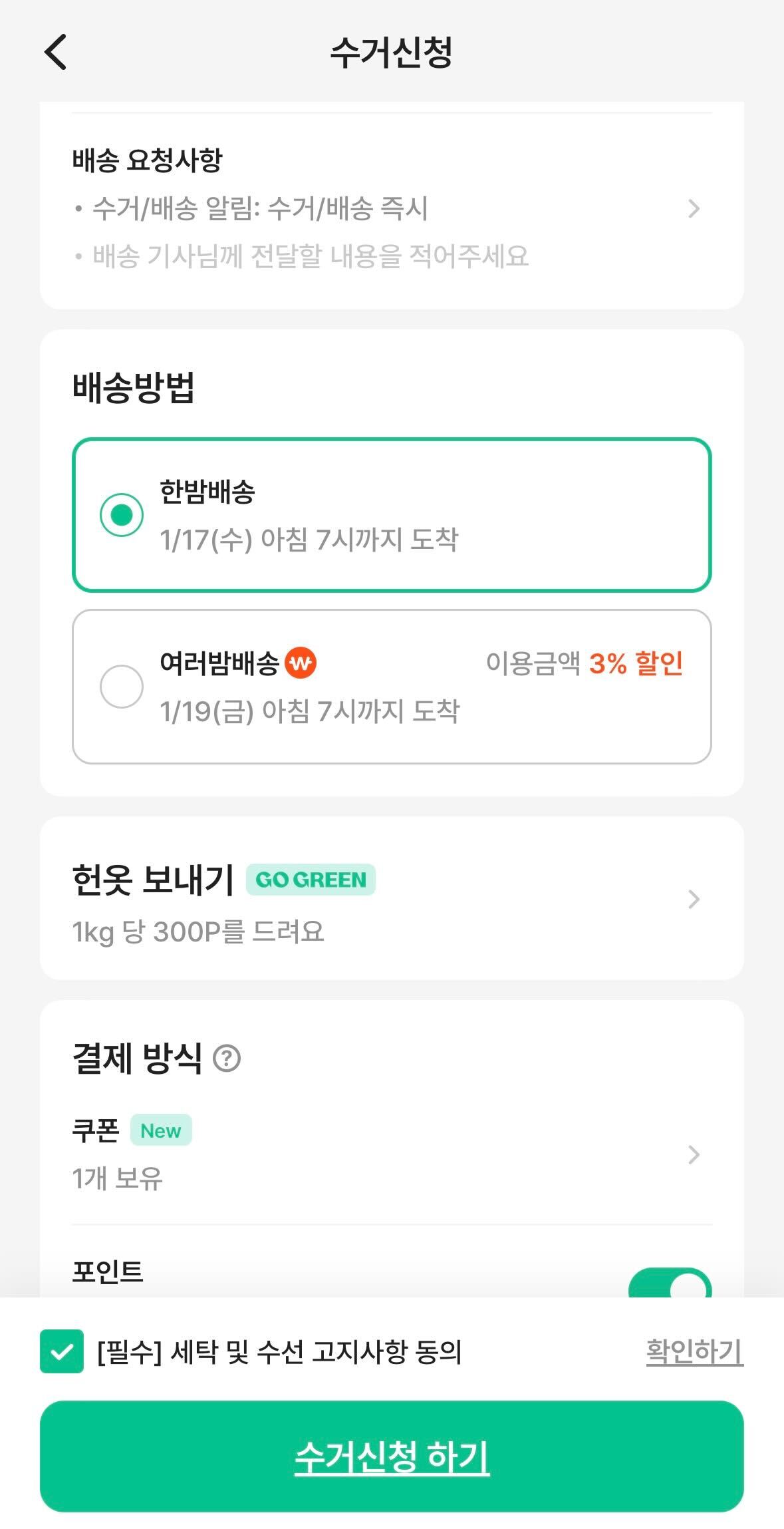Expand 배송 요청사항 chevron
The width and height of the screenshot is (784, 1529).
pyautogui.click(x=694, y=209)
